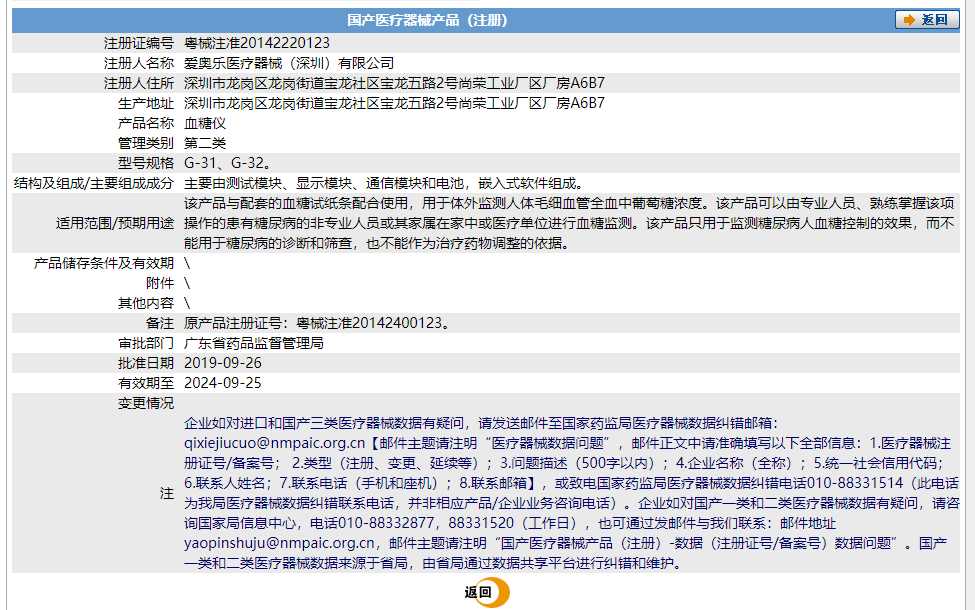Click management class value 第二类
Screen dimensions: 975x610
(x=205, y=143)
